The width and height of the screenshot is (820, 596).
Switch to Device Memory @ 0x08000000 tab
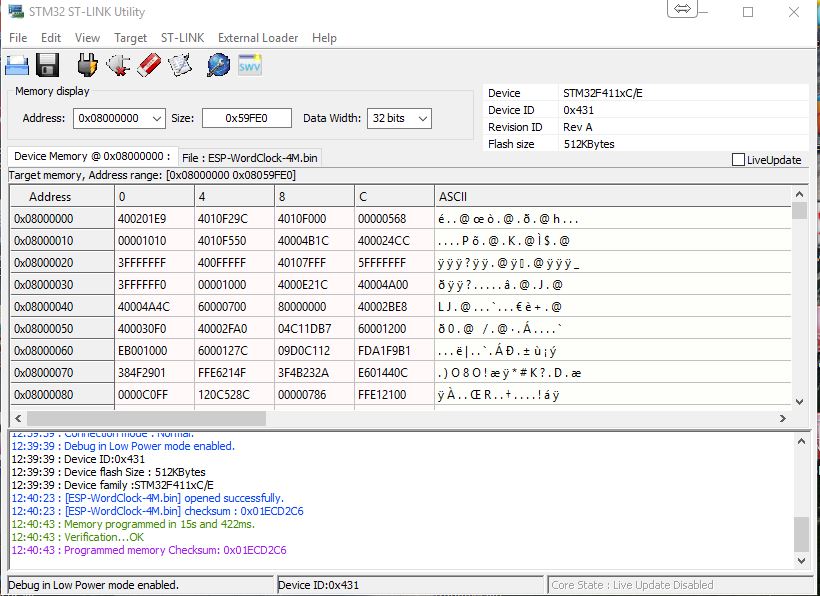(x=92, y=156)
